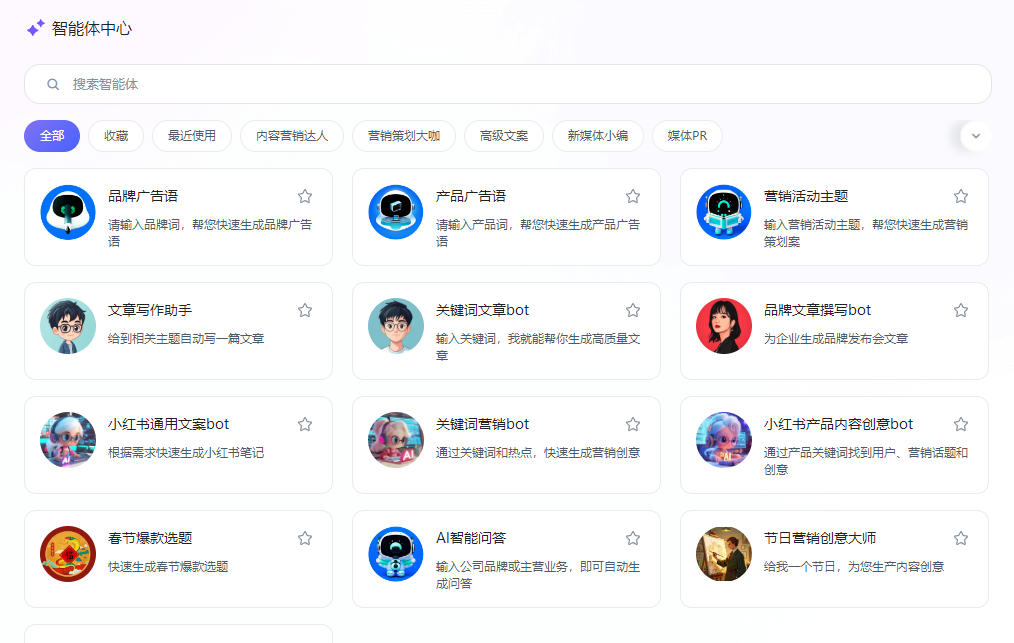Screen dimensions: 1014x643
Task: Star the AI智能问答 agent
Action: (633, 538)
